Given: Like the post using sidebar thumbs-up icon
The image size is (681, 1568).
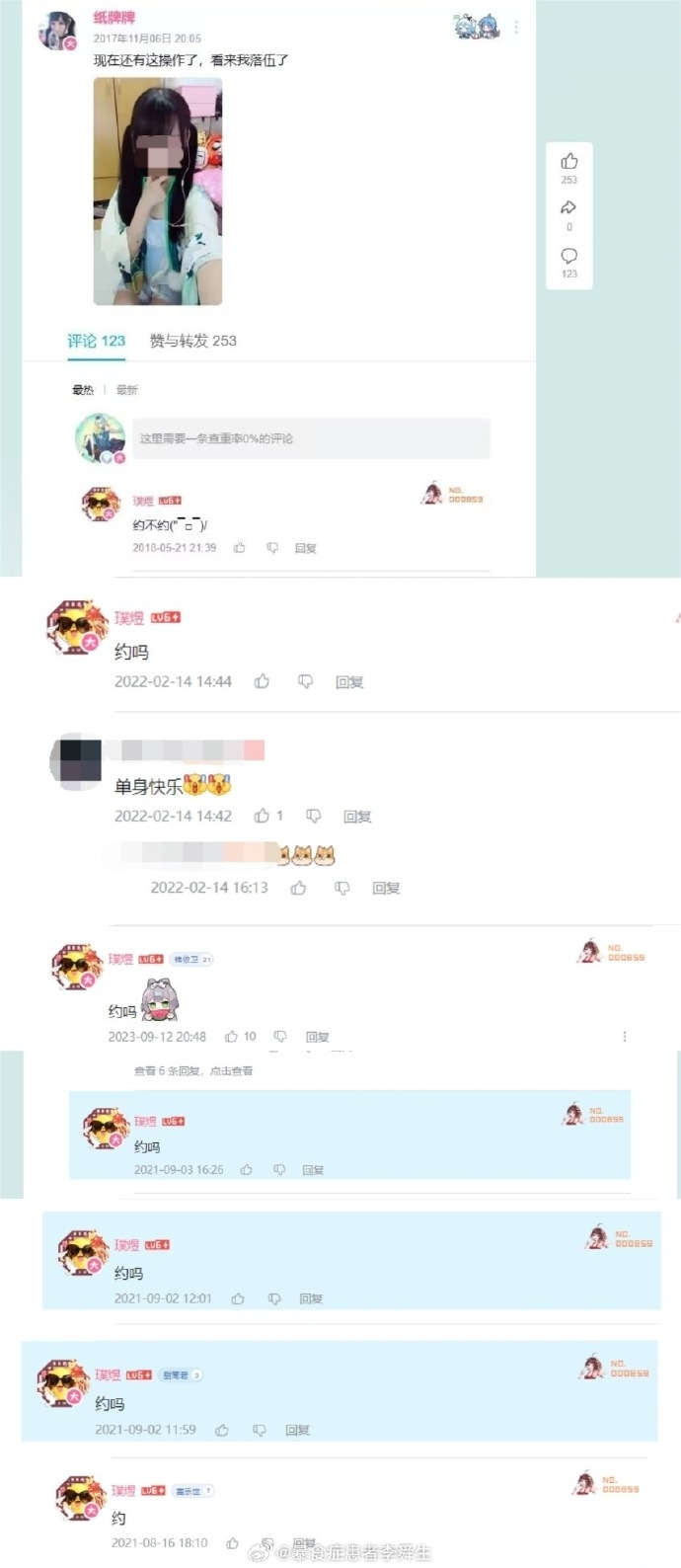Looking at the screenshot, I should (569, 161).
